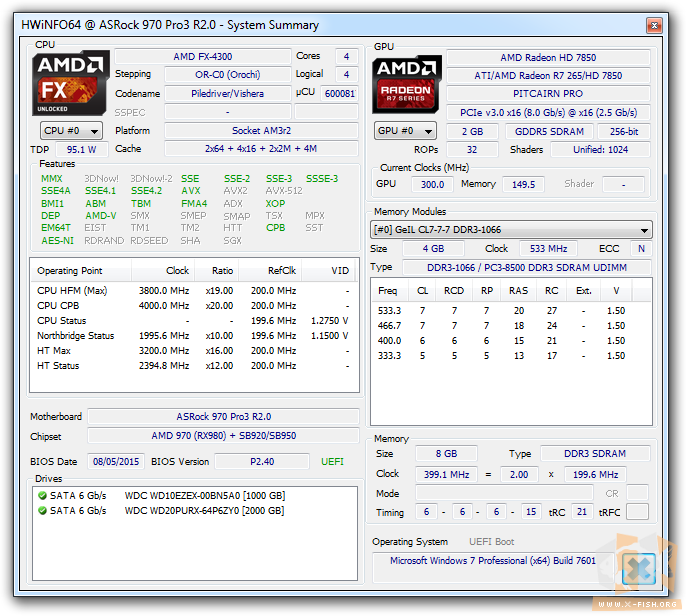Image resolution: width=687 pixels, height=616 pixels.
Task: Select the HT Status row
Action: pos(193,365)
